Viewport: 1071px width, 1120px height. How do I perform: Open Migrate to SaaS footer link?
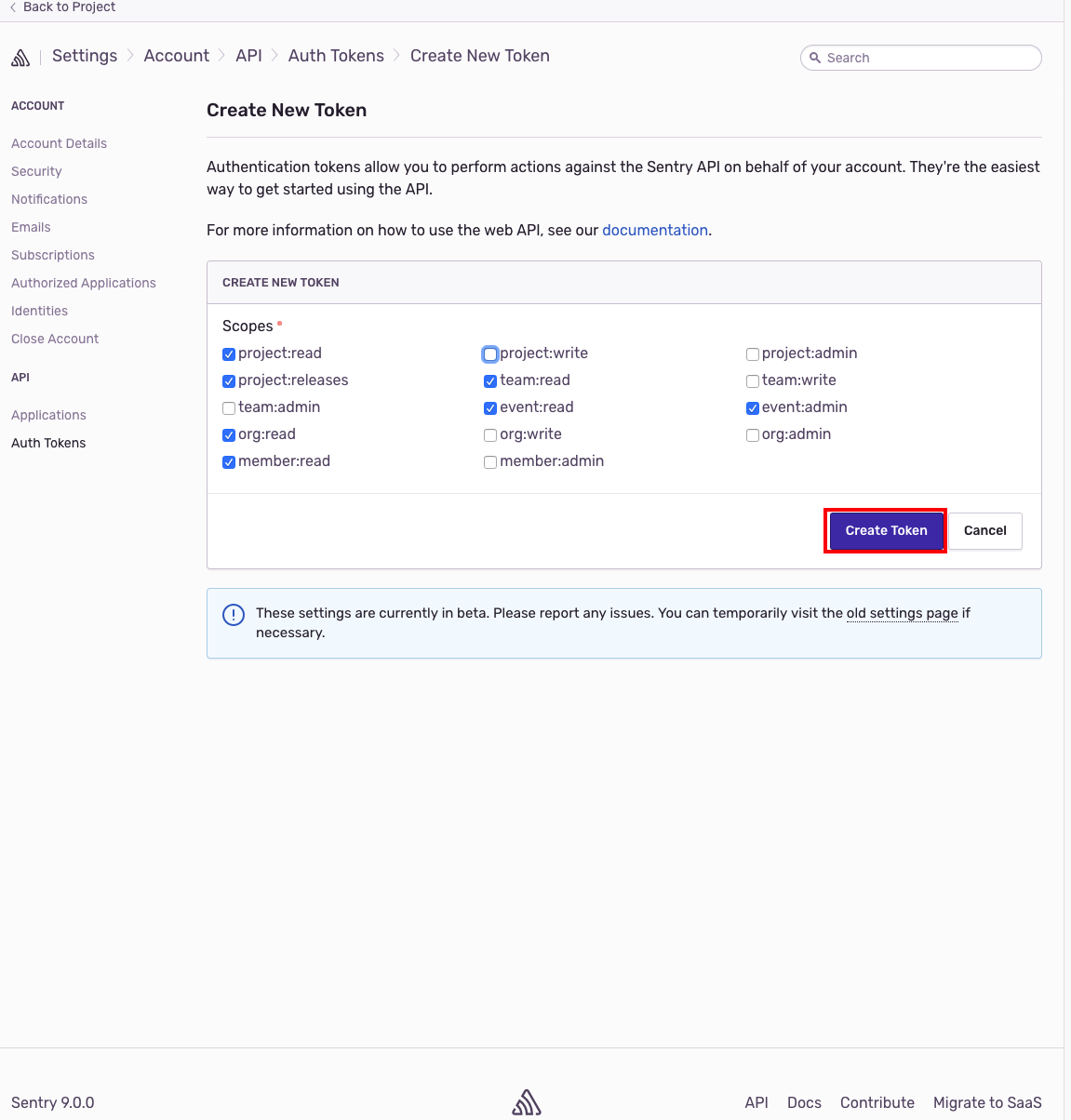point(987,1102)
